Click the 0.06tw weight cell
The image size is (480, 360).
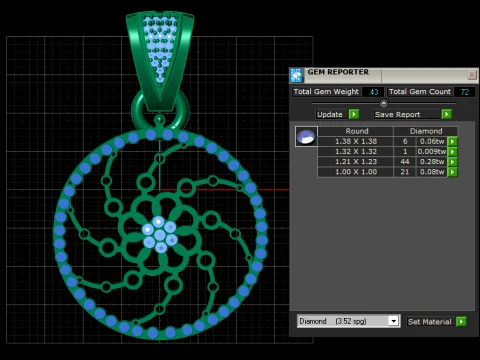pyautogui.click(x=432, y=141)
